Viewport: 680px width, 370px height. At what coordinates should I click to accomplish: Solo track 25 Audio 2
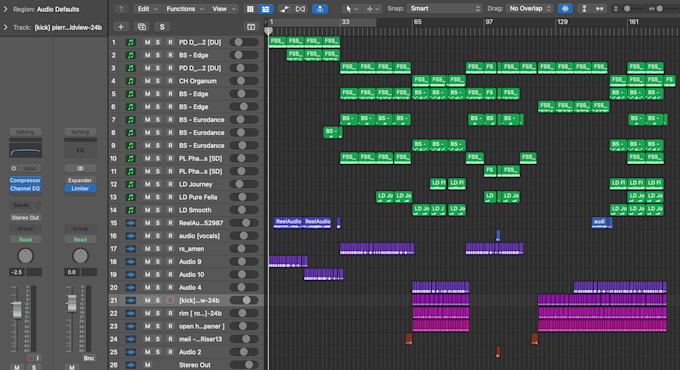coord(158,352)
